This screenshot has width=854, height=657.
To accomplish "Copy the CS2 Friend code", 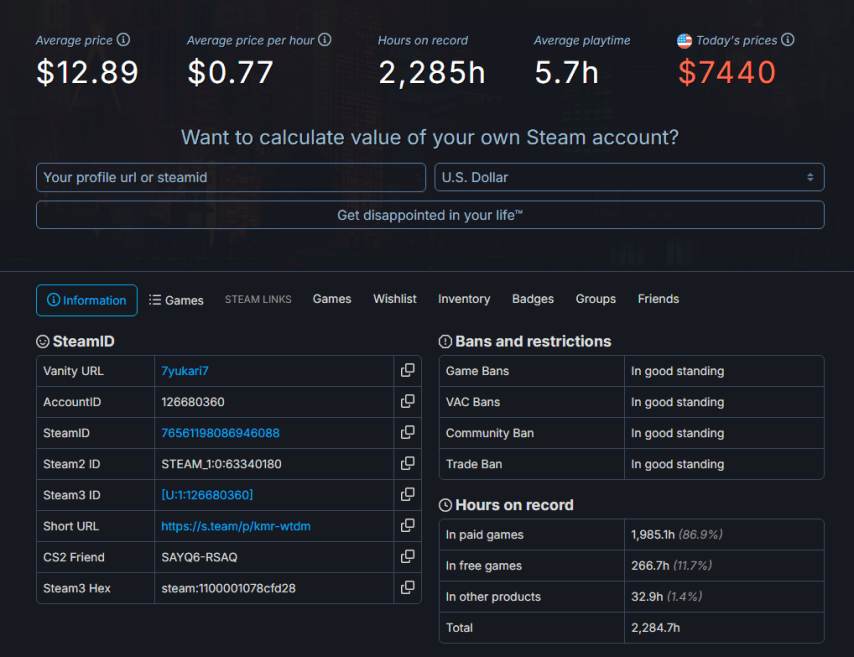I will [x=407, y=557].
